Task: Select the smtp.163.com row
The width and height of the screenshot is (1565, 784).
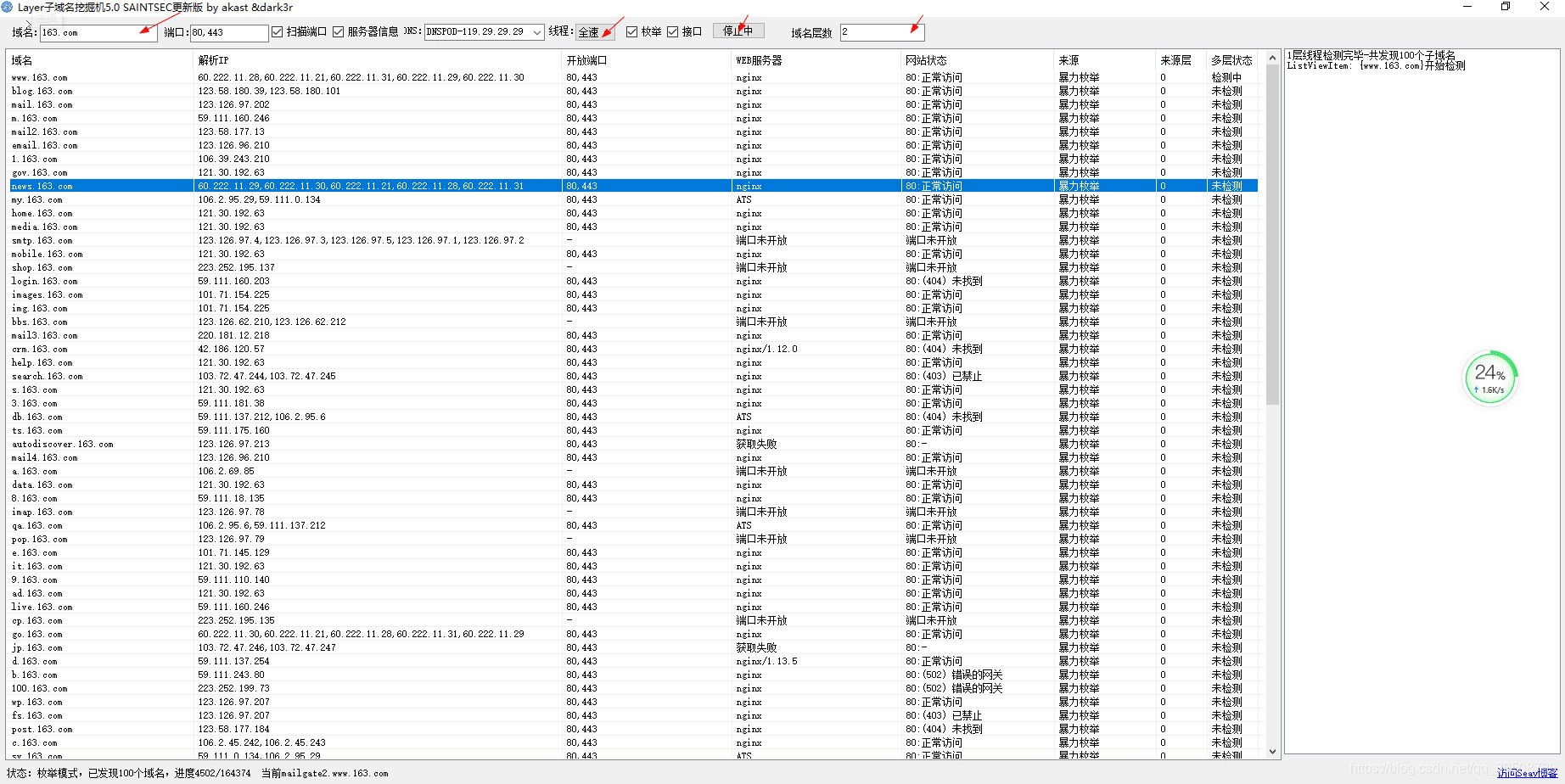Action: 633,240
